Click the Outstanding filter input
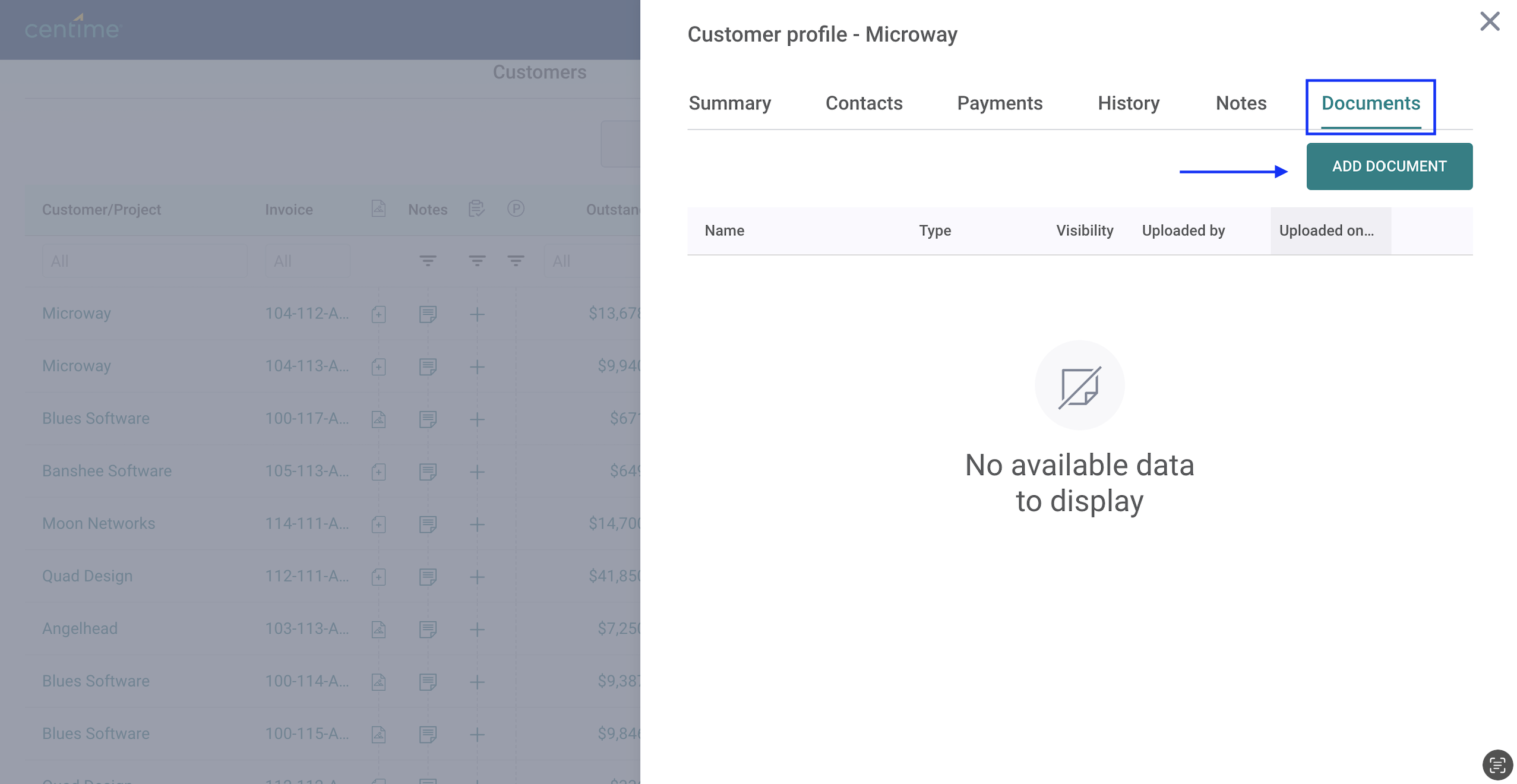1517x784 pixels. [x=592, y=261]
